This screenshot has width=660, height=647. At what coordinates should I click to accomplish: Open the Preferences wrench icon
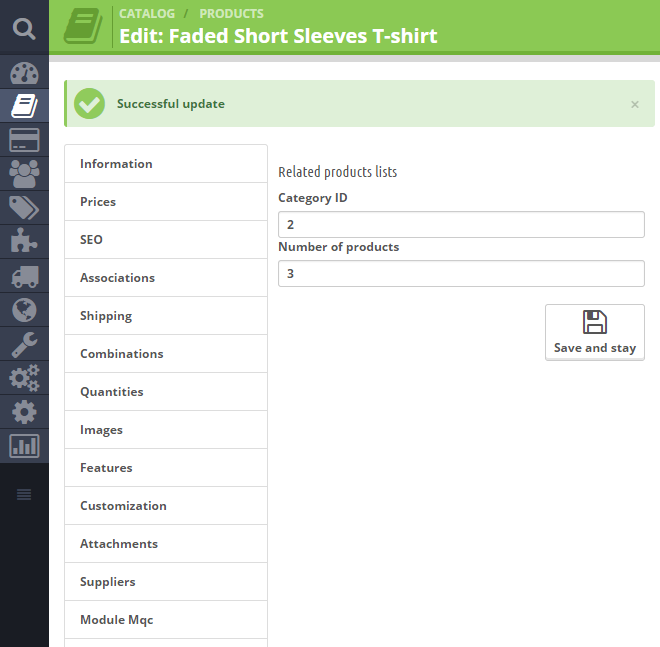[x=24, y=343]
